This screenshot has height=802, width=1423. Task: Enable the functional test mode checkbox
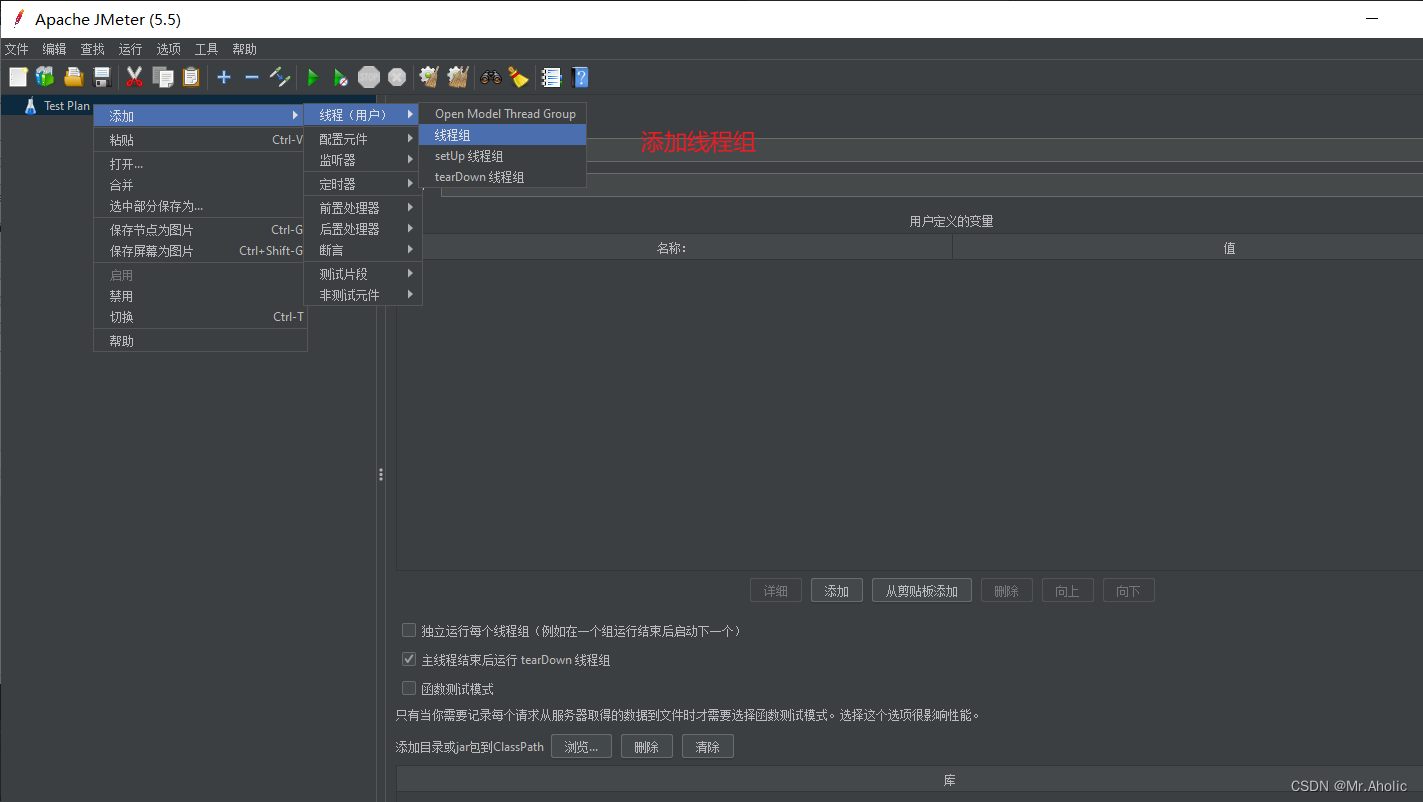click(408, 689)
